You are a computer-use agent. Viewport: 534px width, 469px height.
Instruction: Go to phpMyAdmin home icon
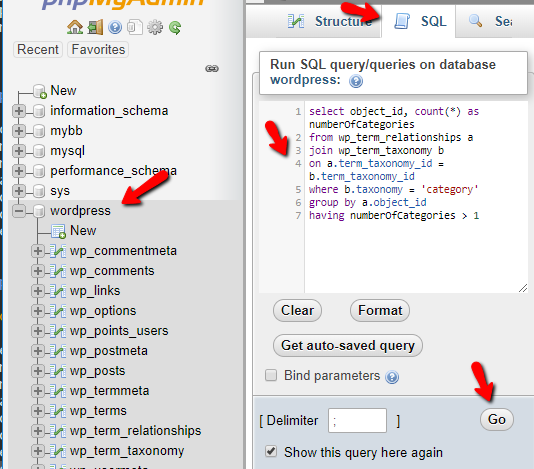tap(75, 27)
